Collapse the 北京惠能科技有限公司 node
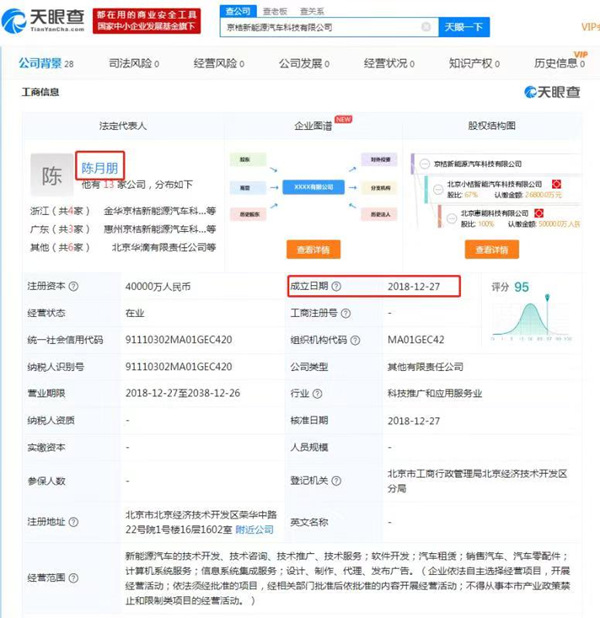Viewport: 600px width, 618px height. click(x=452, y=218)
